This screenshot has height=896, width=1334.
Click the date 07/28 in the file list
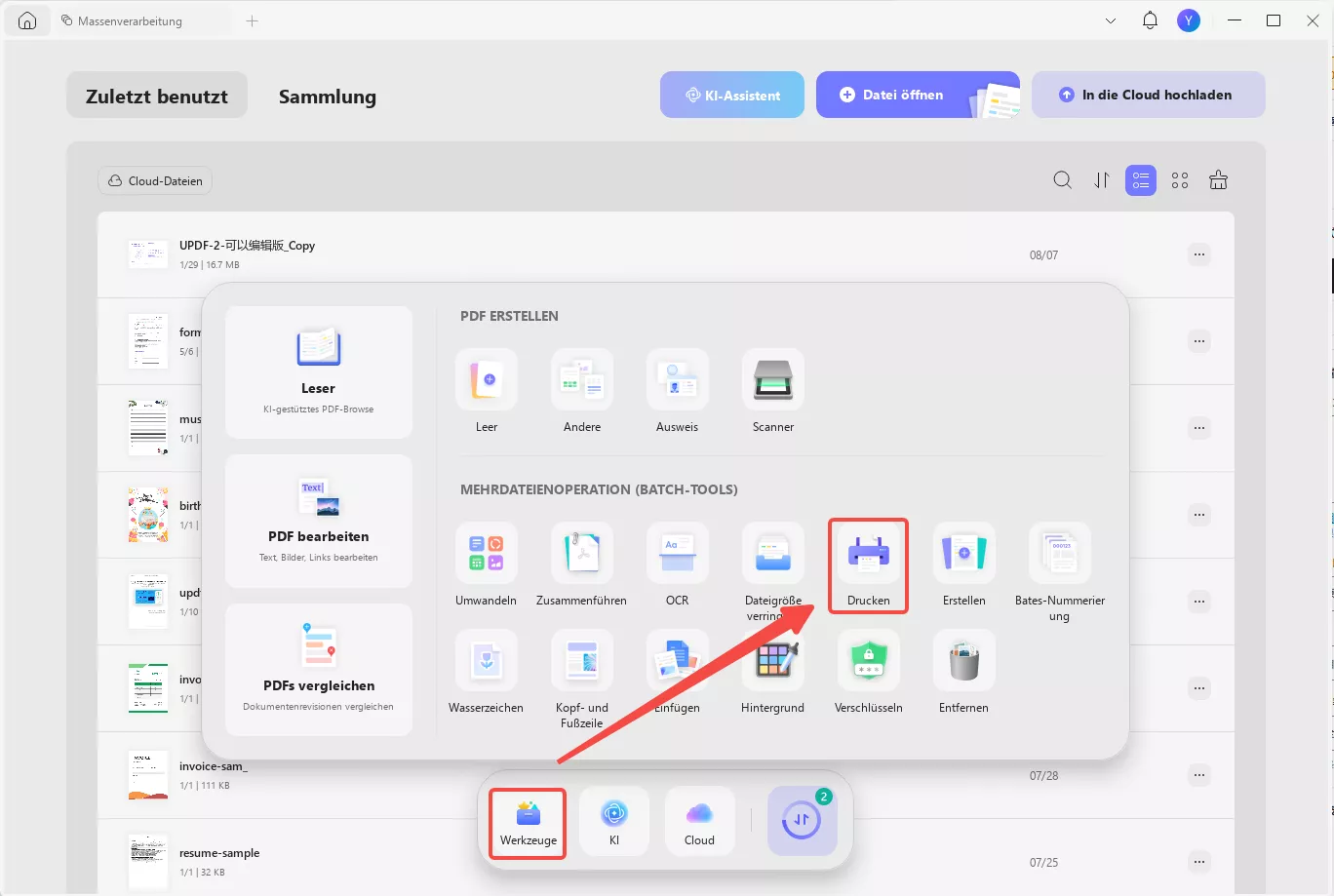(x=1043, y=776)
